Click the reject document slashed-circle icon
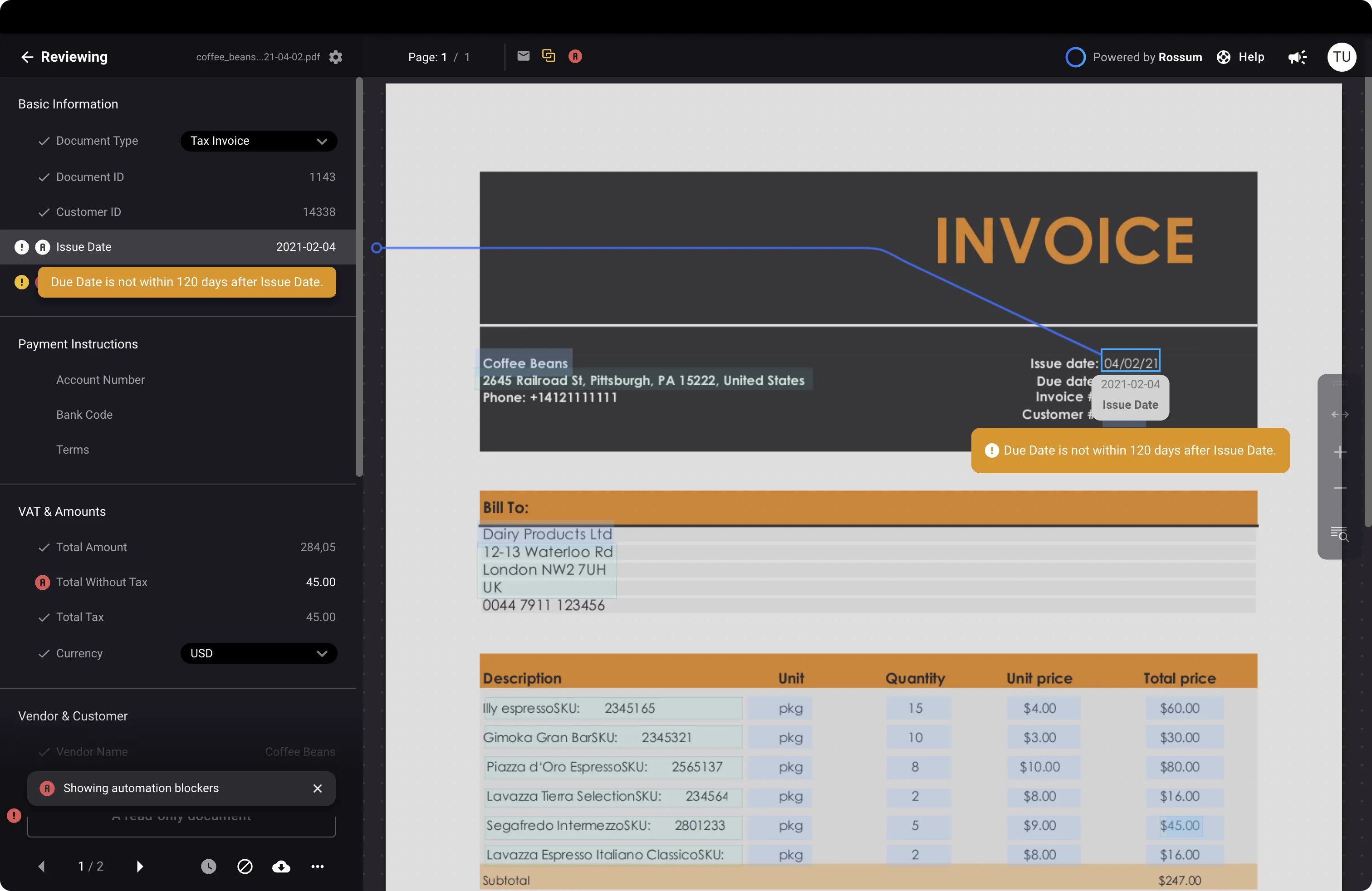Image resolution: width=1372 pixels, height=891 pixels. click(x=245, y=866)
